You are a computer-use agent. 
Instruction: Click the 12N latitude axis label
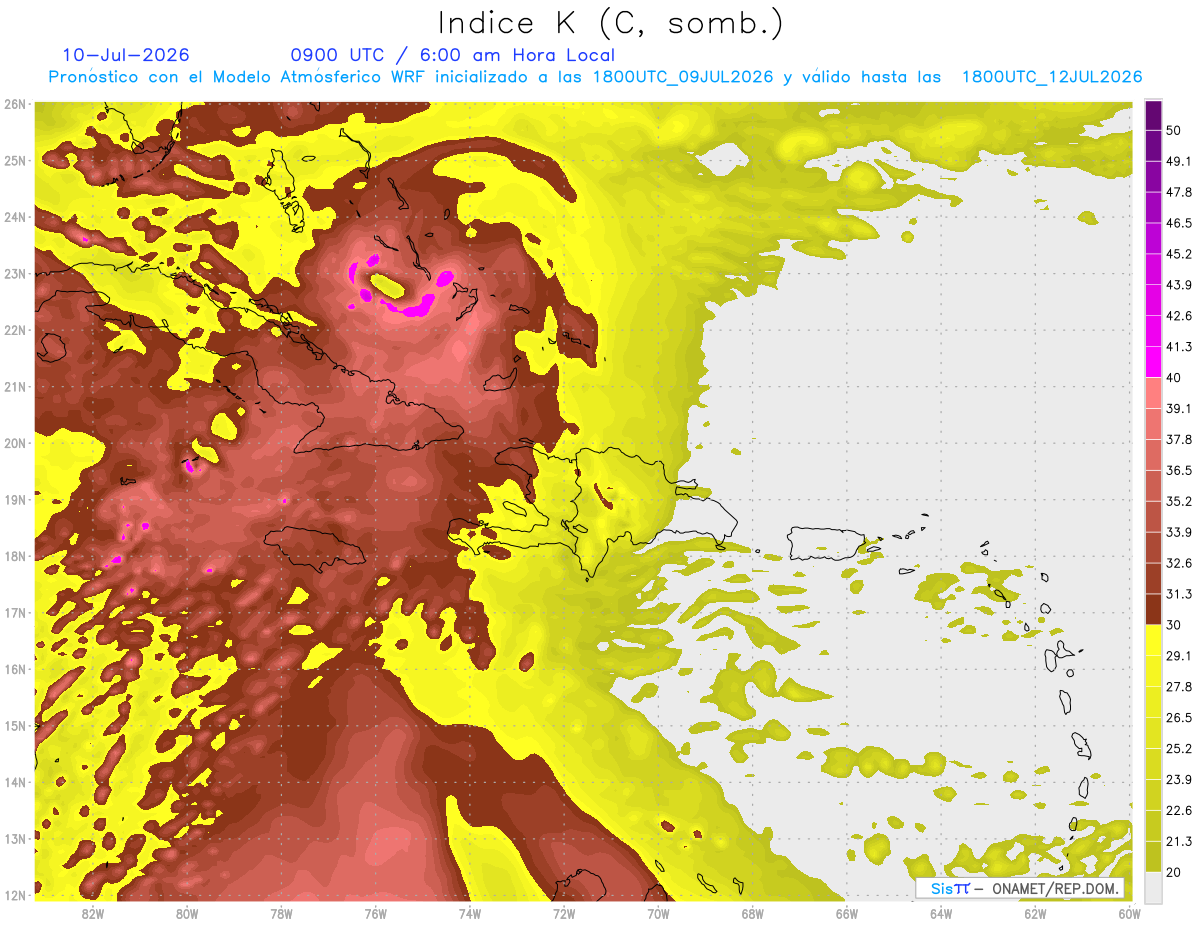14,895
